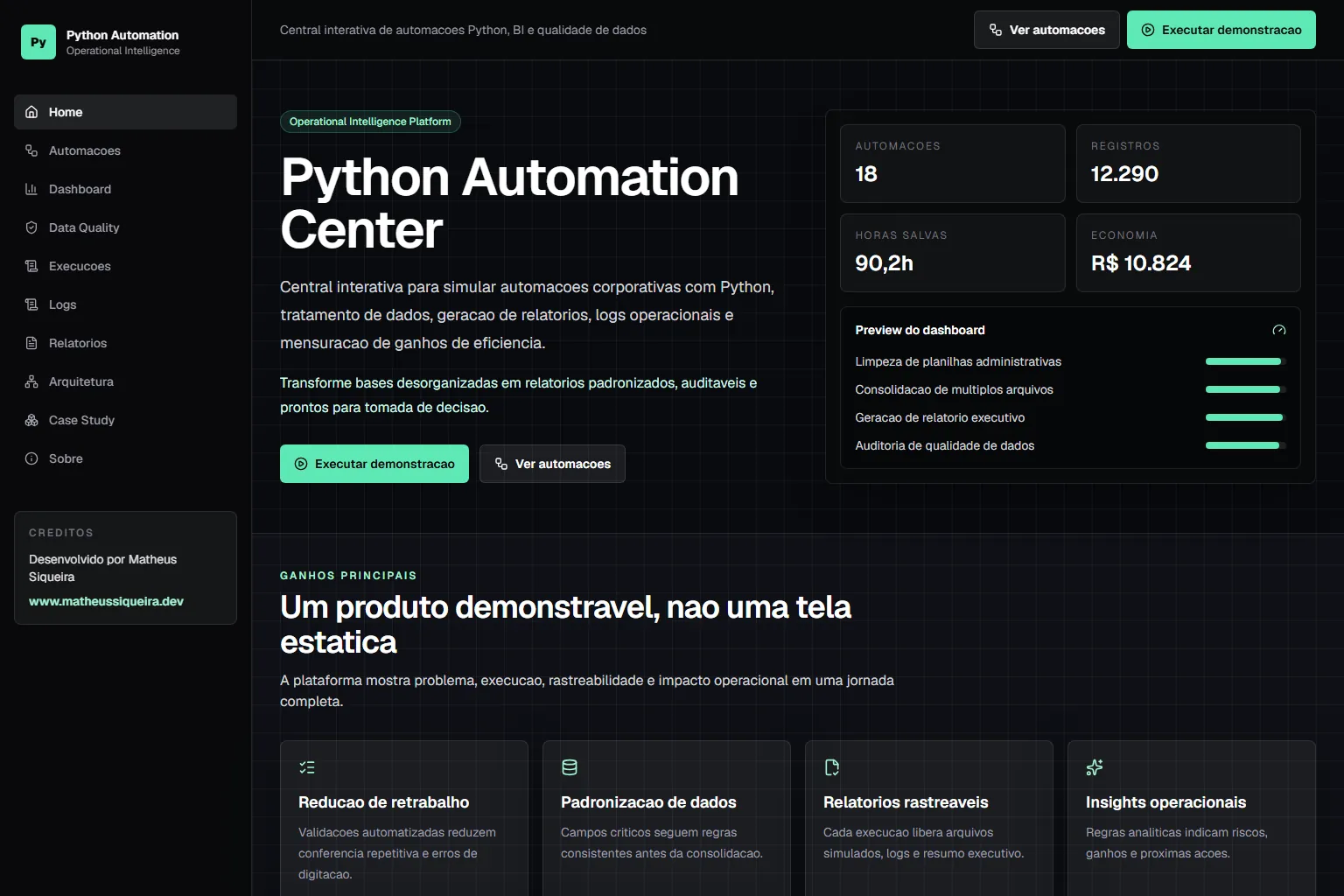Click the Horas Salvas 90,2h stat card
Viewport: 1344px width, 896px height.
click(x=953, y=253)
